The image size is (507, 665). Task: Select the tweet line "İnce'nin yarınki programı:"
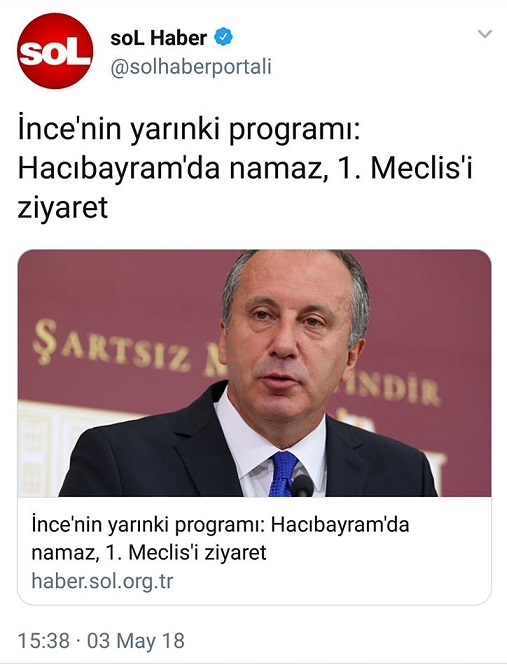pyautogui.click(x=189, y=130)
